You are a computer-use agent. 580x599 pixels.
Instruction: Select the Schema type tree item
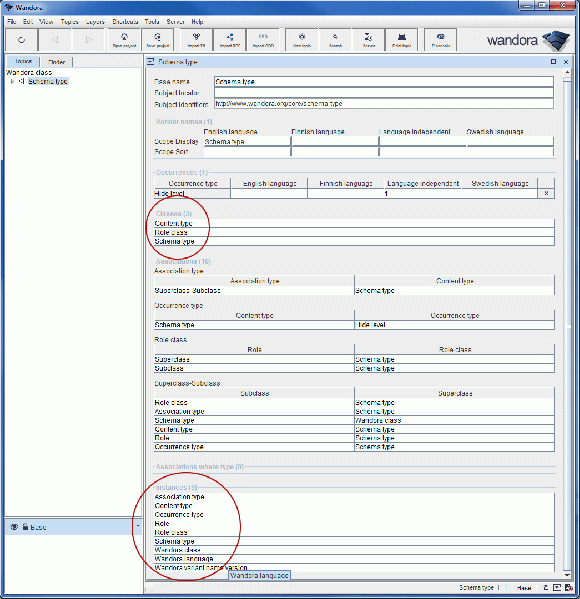[x=48, y=81]
